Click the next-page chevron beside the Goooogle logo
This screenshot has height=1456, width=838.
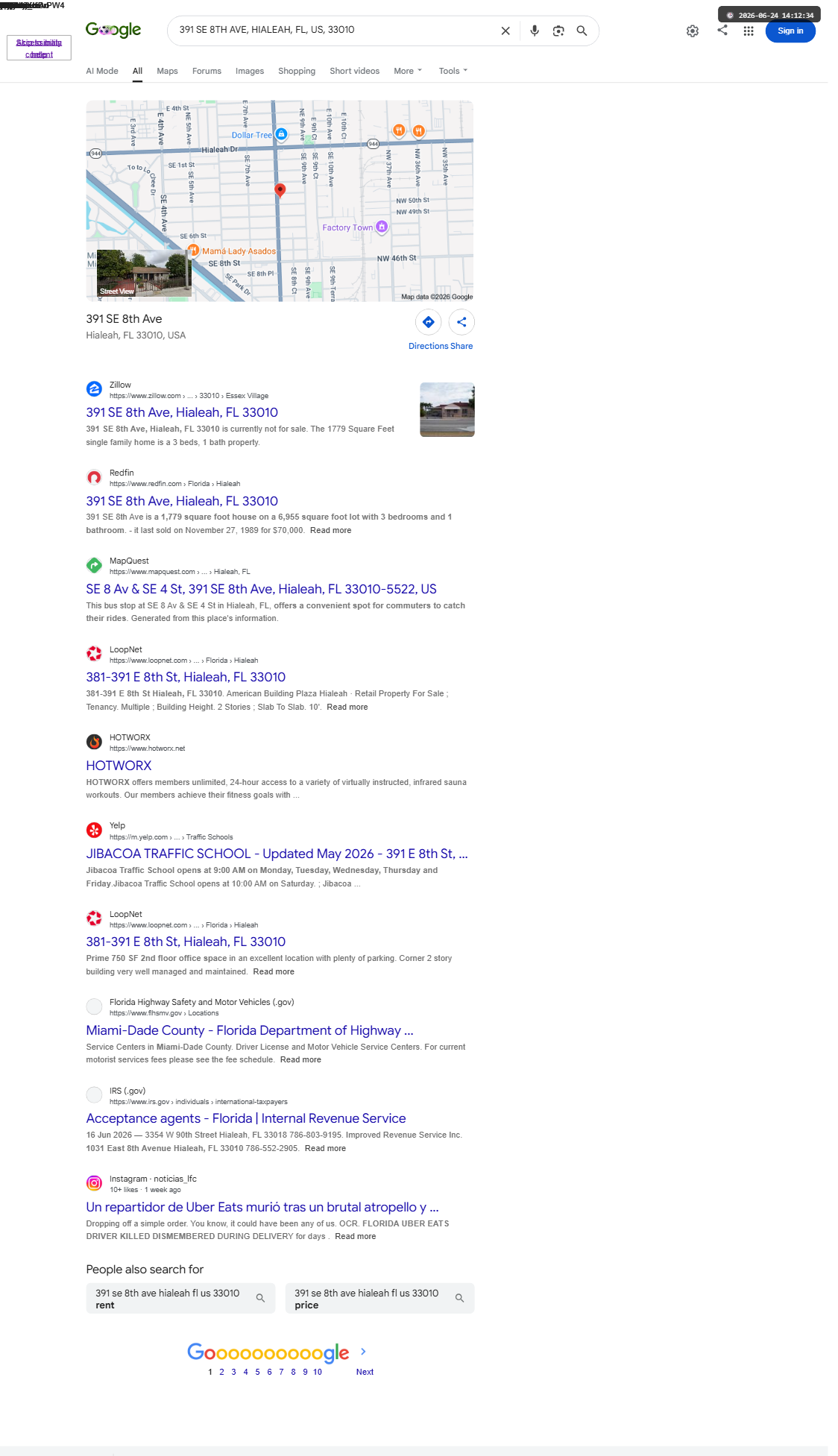(x=364, y=1352)
